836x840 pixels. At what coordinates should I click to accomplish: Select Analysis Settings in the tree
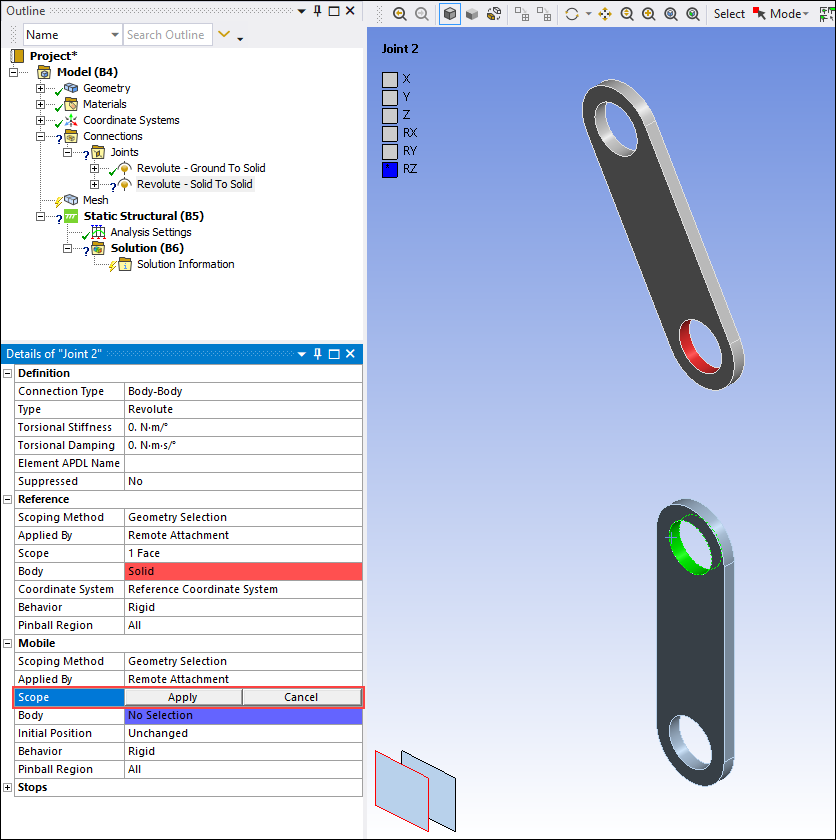150,232
